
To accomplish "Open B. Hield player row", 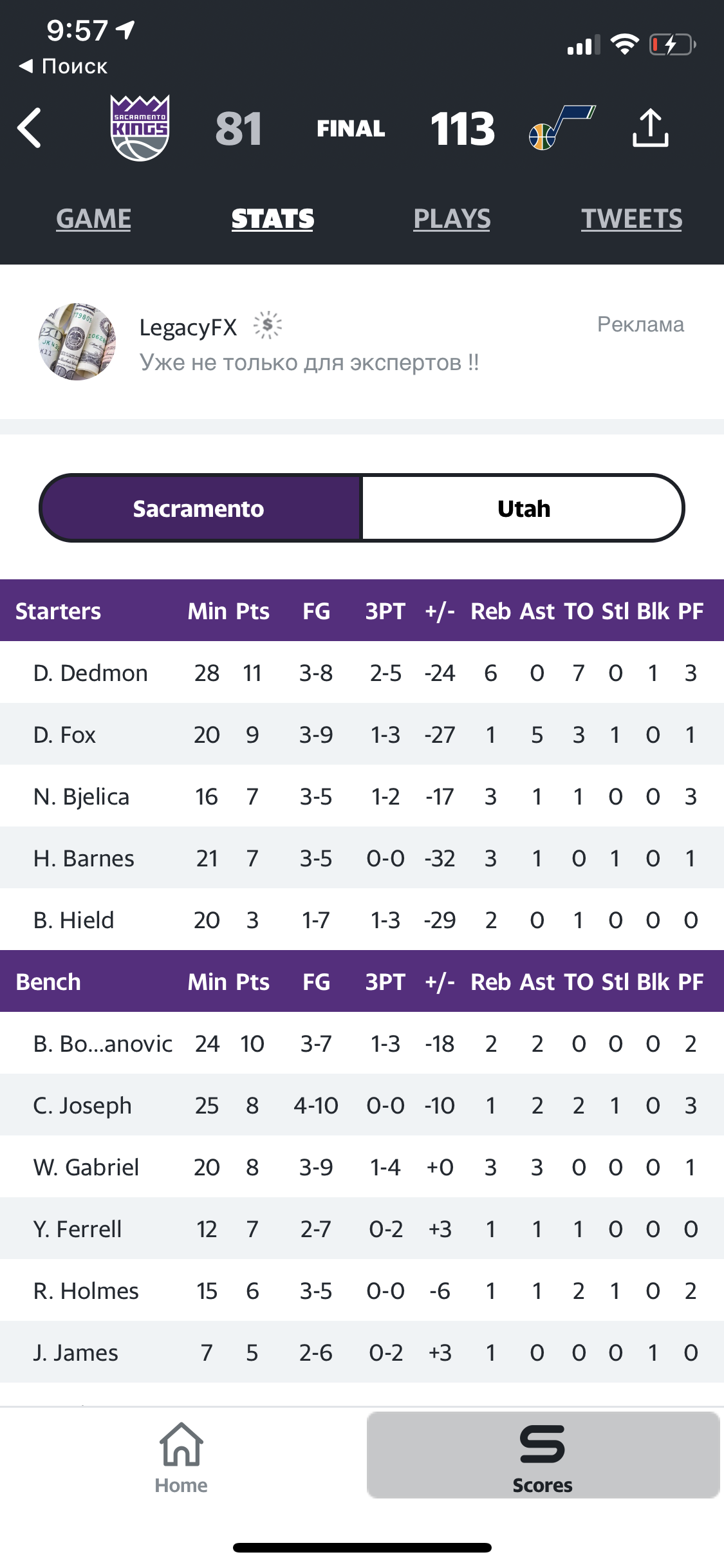I will pyautogui.click(x=362, y=920).
